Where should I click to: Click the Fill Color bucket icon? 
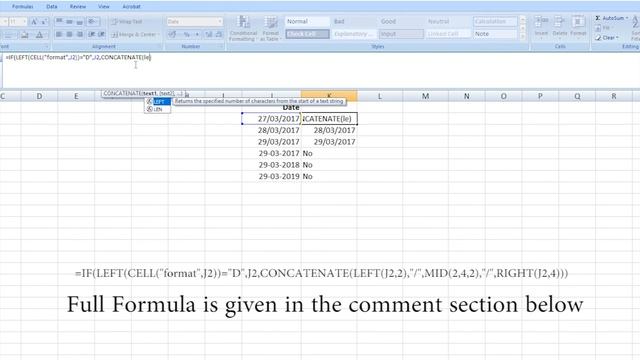tap(24, 35)
